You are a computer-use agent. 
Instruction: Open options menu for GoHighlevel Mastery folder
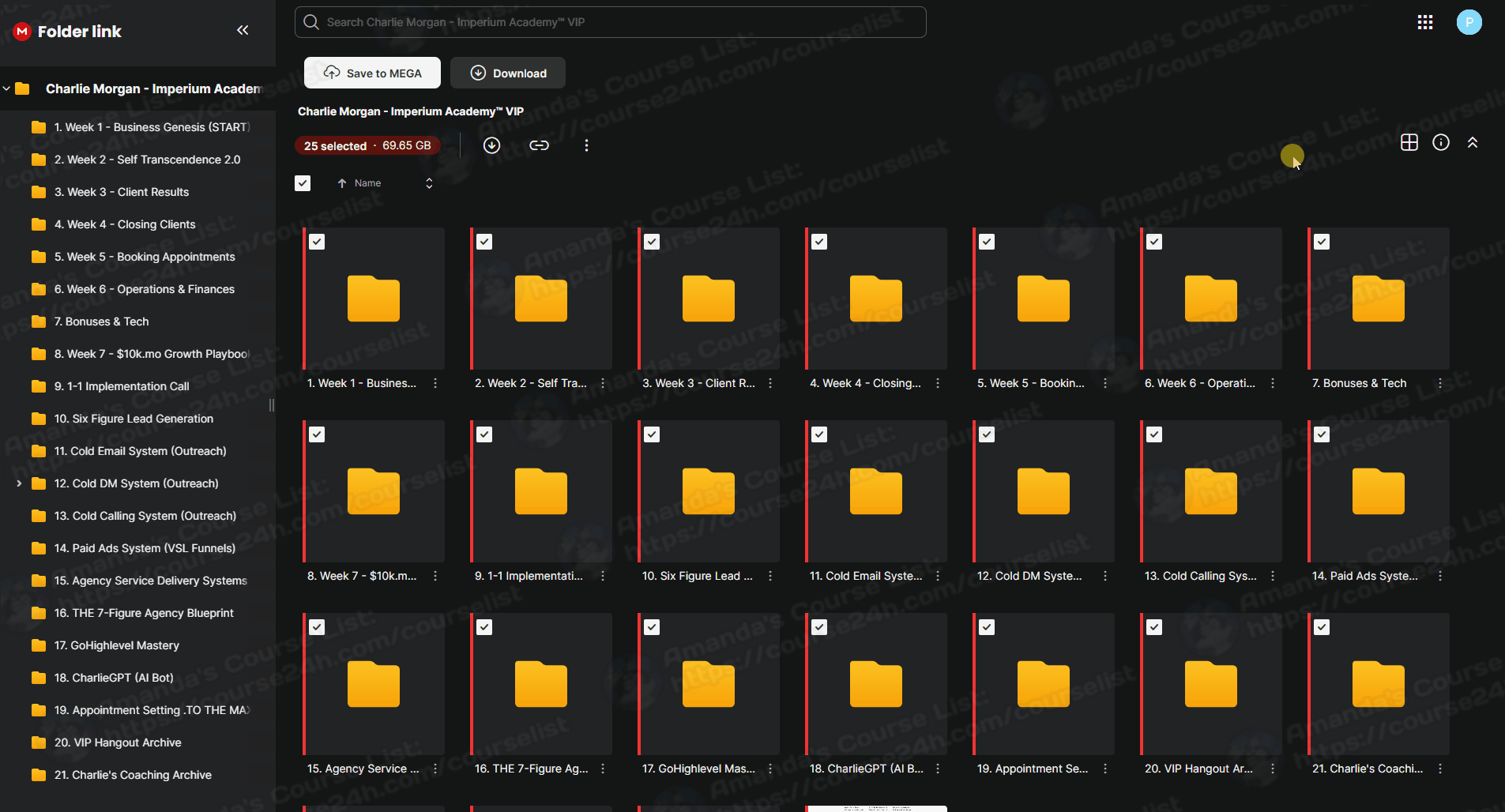[x=770, y=769]
